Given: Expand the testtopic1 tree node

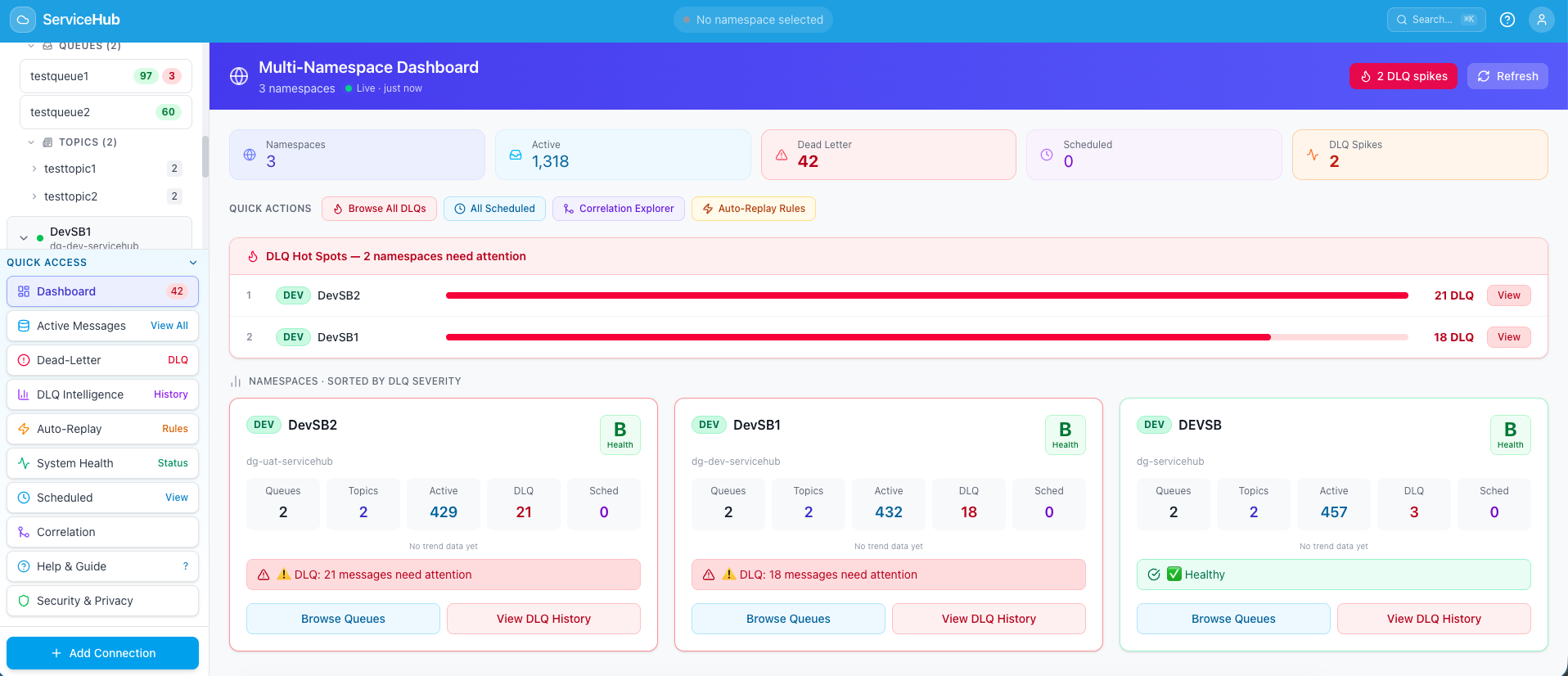Looking at the screenshot, I should click(34, 169).
